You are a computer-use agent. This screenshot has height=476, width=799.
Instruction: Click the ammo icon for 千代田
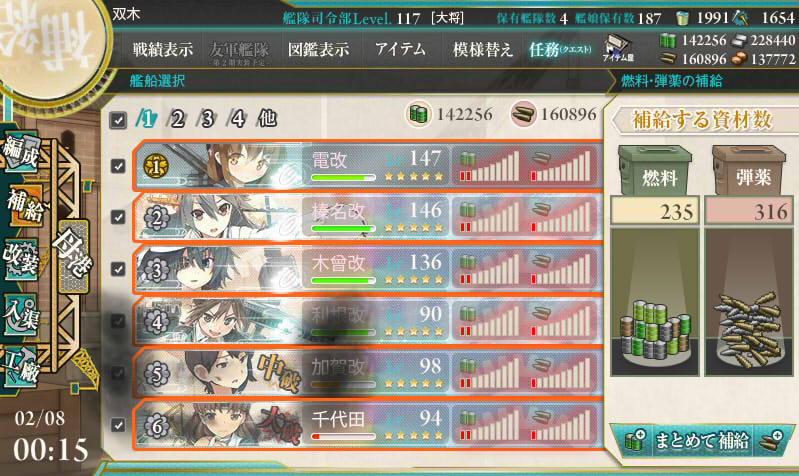click(541, 418)
